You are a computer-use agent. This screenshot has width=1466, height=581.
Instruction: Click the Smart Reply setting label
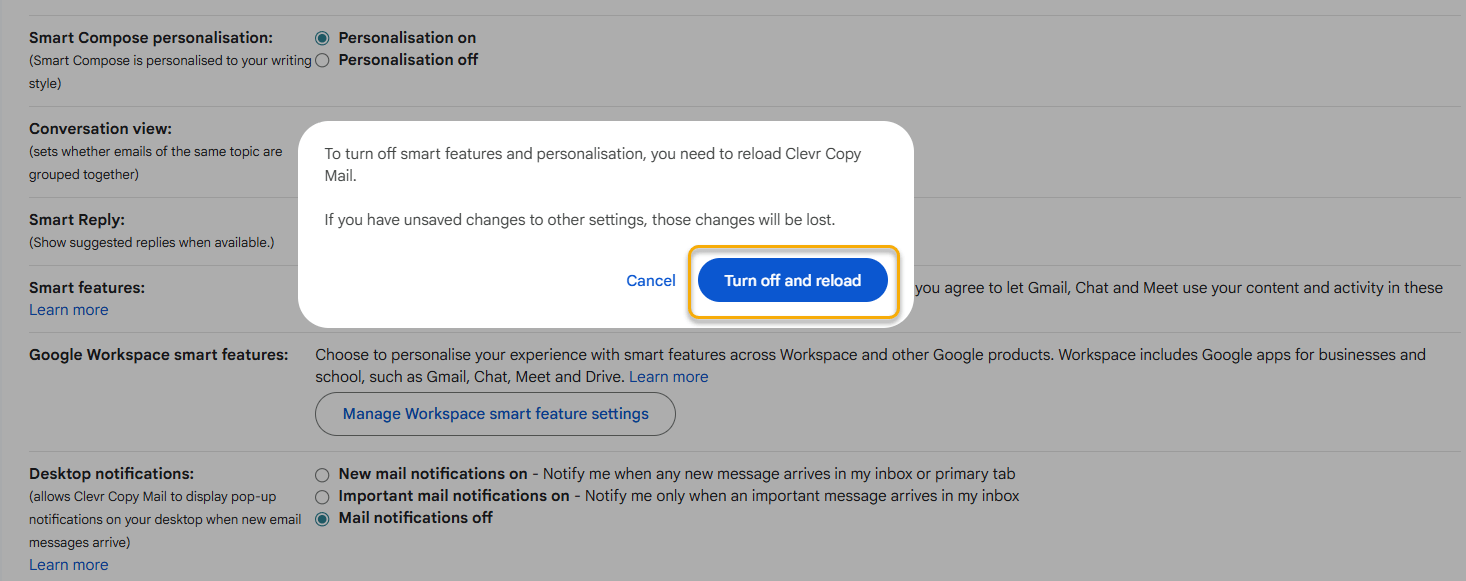(x=77, y=220)
